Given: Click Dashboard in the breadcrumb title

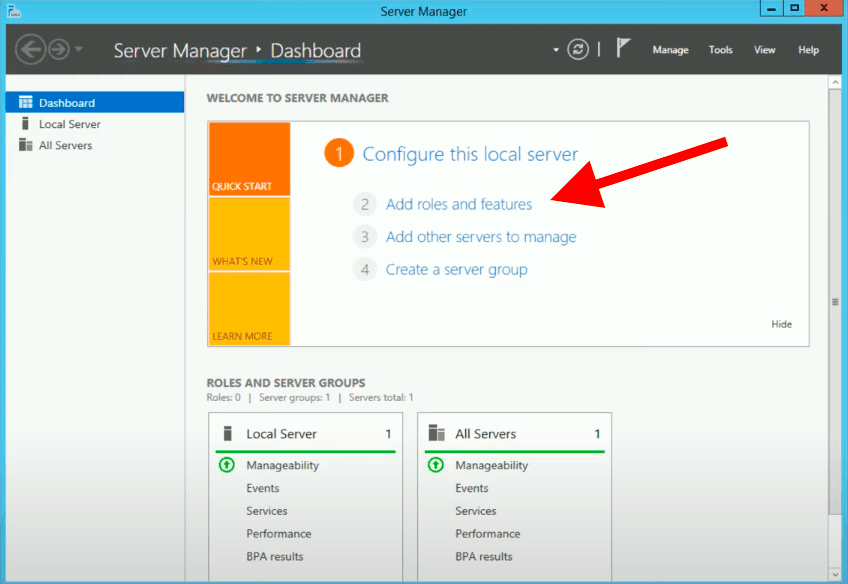Looking at the screenshot, I should point(315,50).
